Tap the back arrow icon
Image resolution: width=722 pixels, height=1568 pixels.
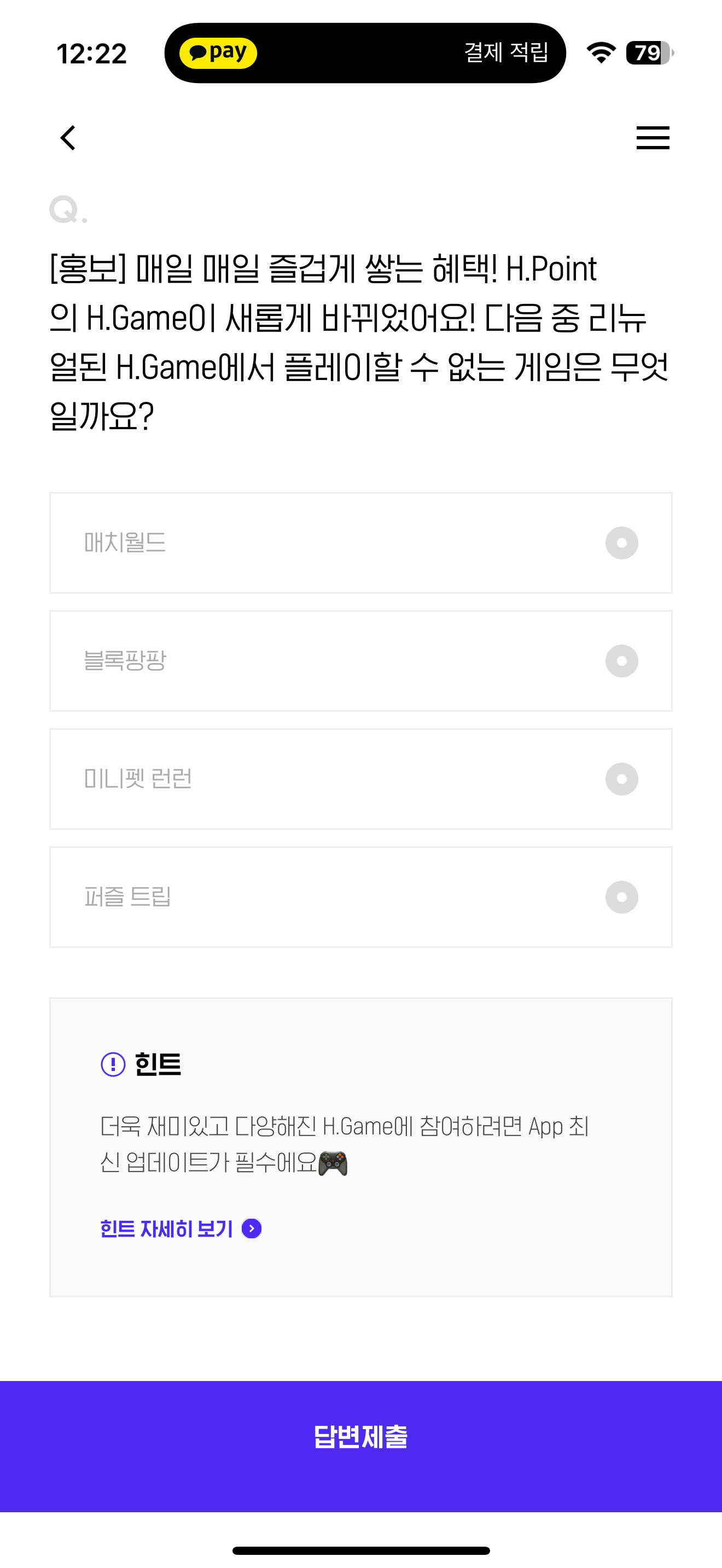(x=68, y=138)
